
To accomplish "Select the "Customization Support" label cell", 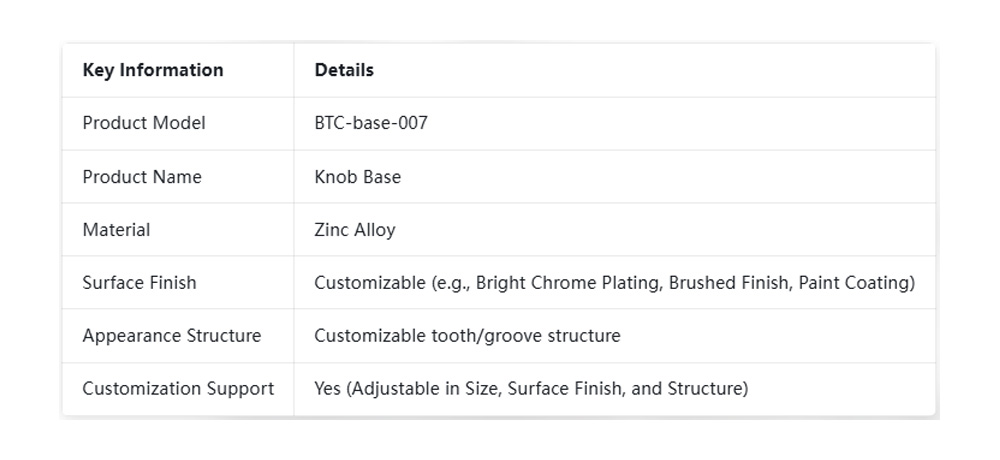I will (178, 389).
